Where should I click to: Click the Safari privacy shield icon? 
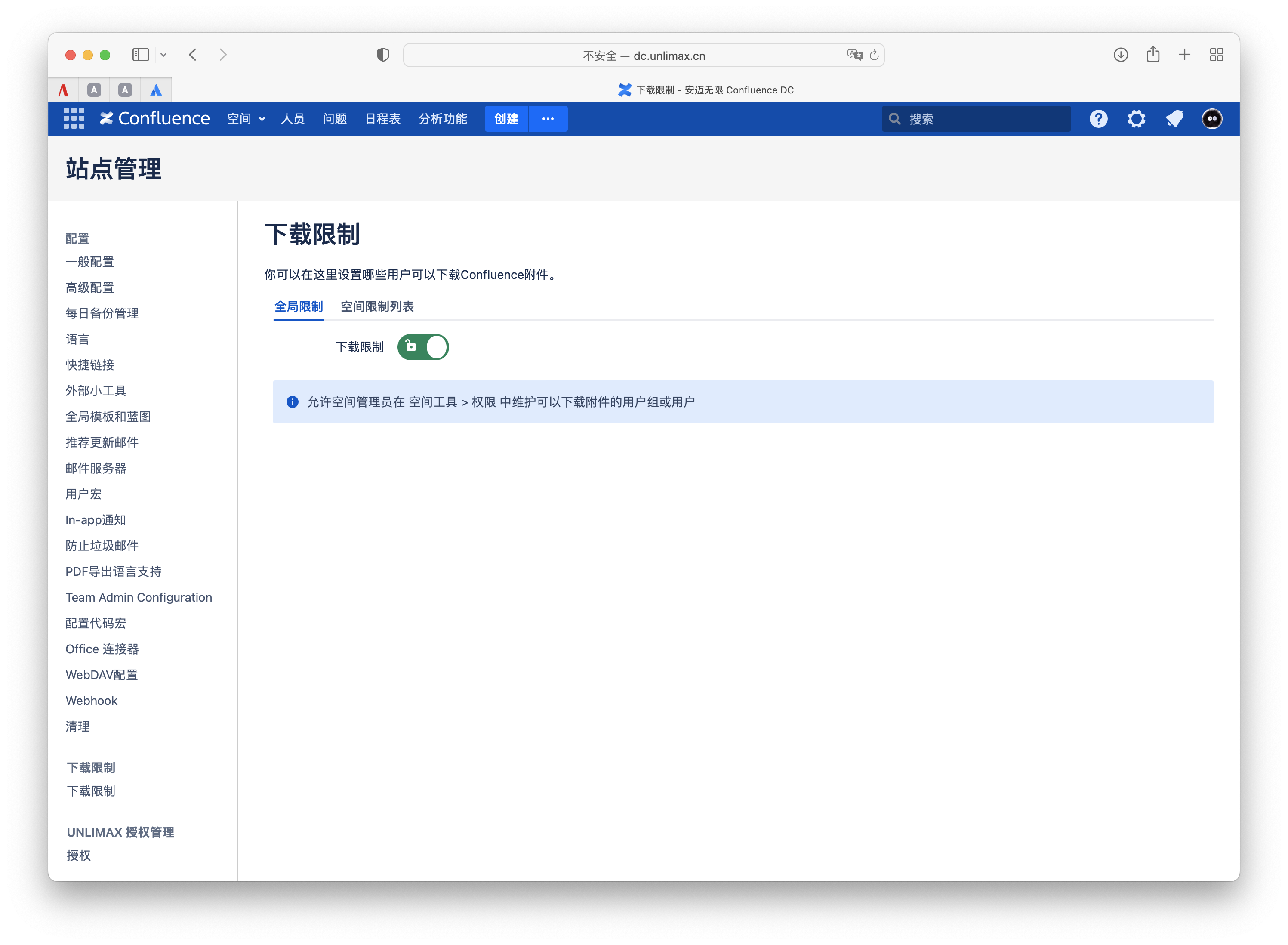coord(382,55)
